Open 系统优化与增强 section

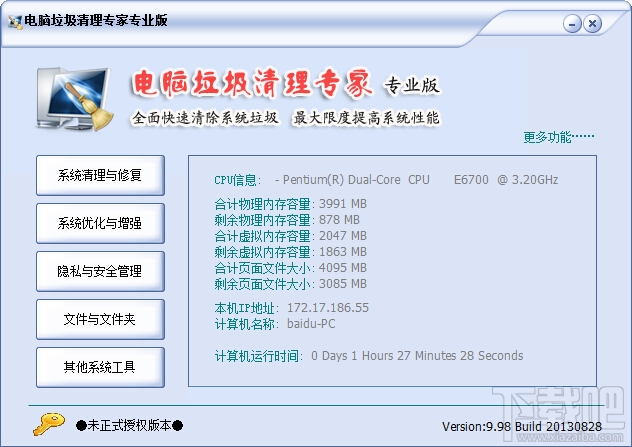tap(100, 223)
